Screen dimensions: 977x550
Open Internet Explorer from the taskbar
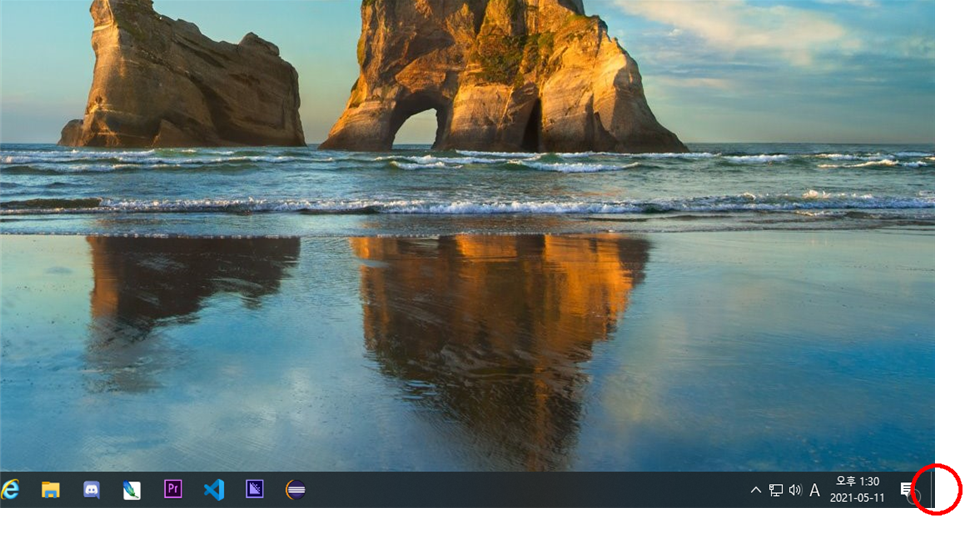tap(10, 490)
